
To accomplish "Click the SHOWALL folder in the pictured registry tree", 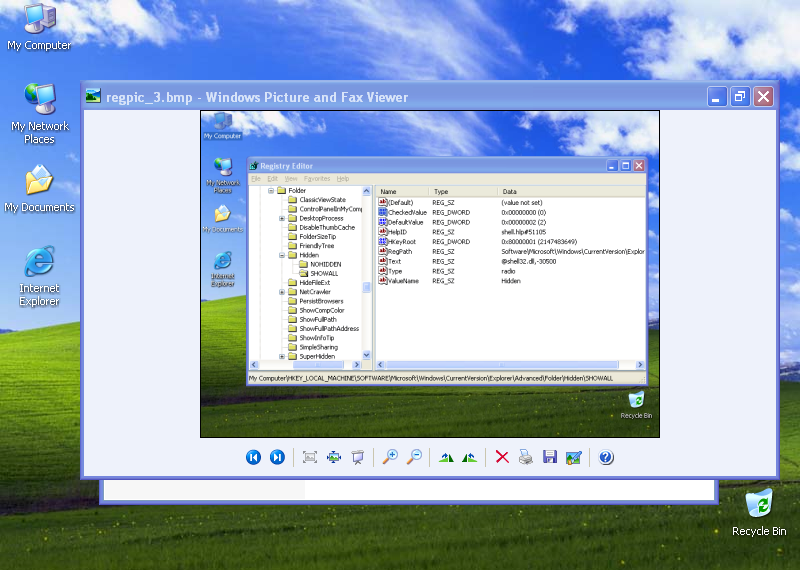I will [x=319, y=274].
